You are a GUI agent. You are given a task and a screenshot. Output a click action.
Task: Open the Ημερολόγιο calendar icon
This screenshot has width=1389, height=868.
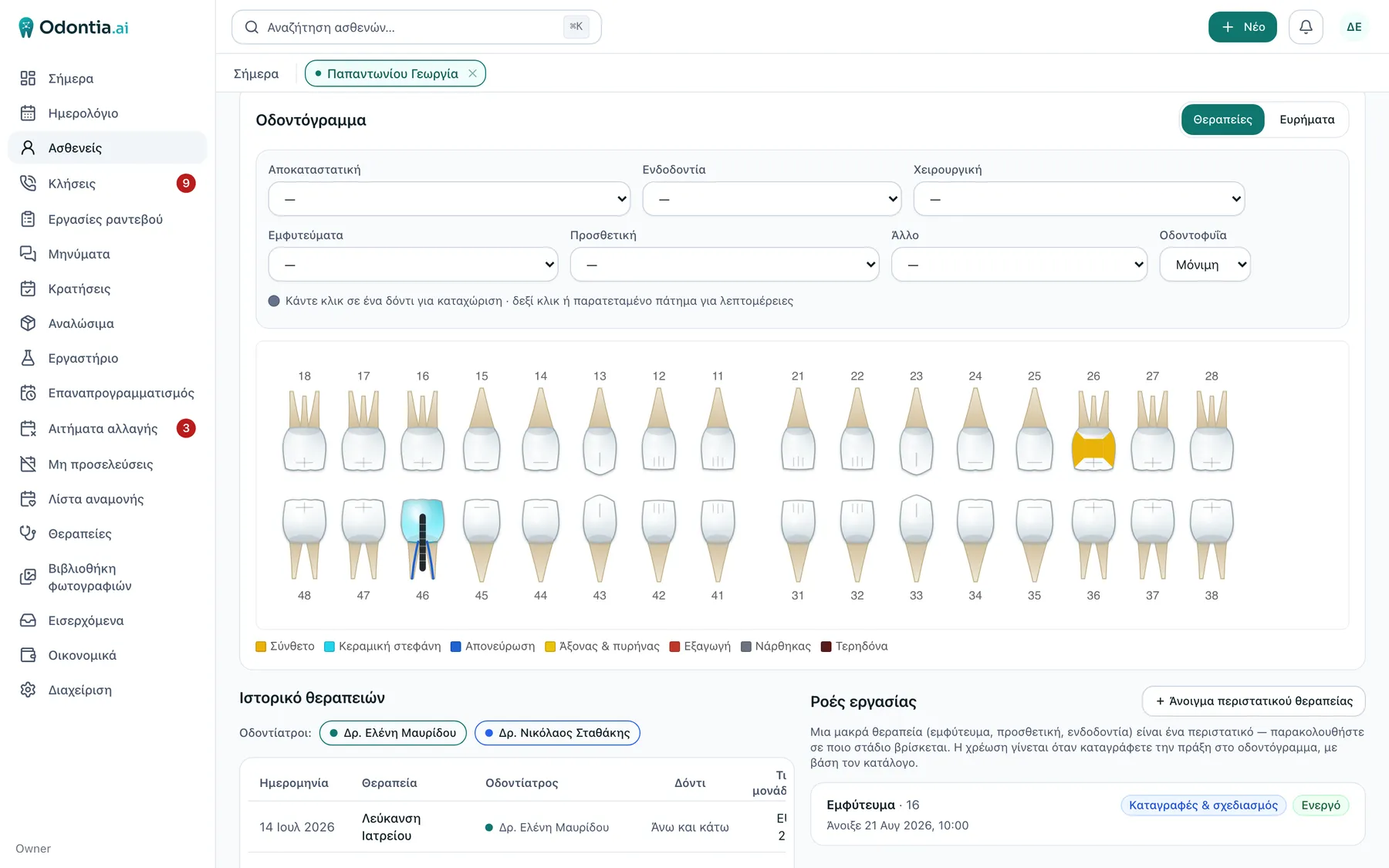coord(28,113)
